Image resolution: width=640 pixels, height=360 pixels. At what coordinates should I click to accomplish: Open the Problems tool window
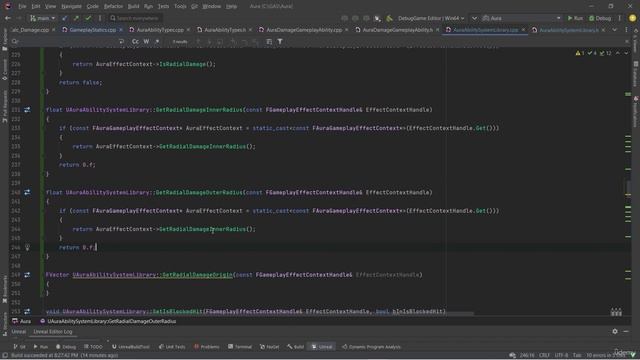pyautogui.click(x=207, y=347)
